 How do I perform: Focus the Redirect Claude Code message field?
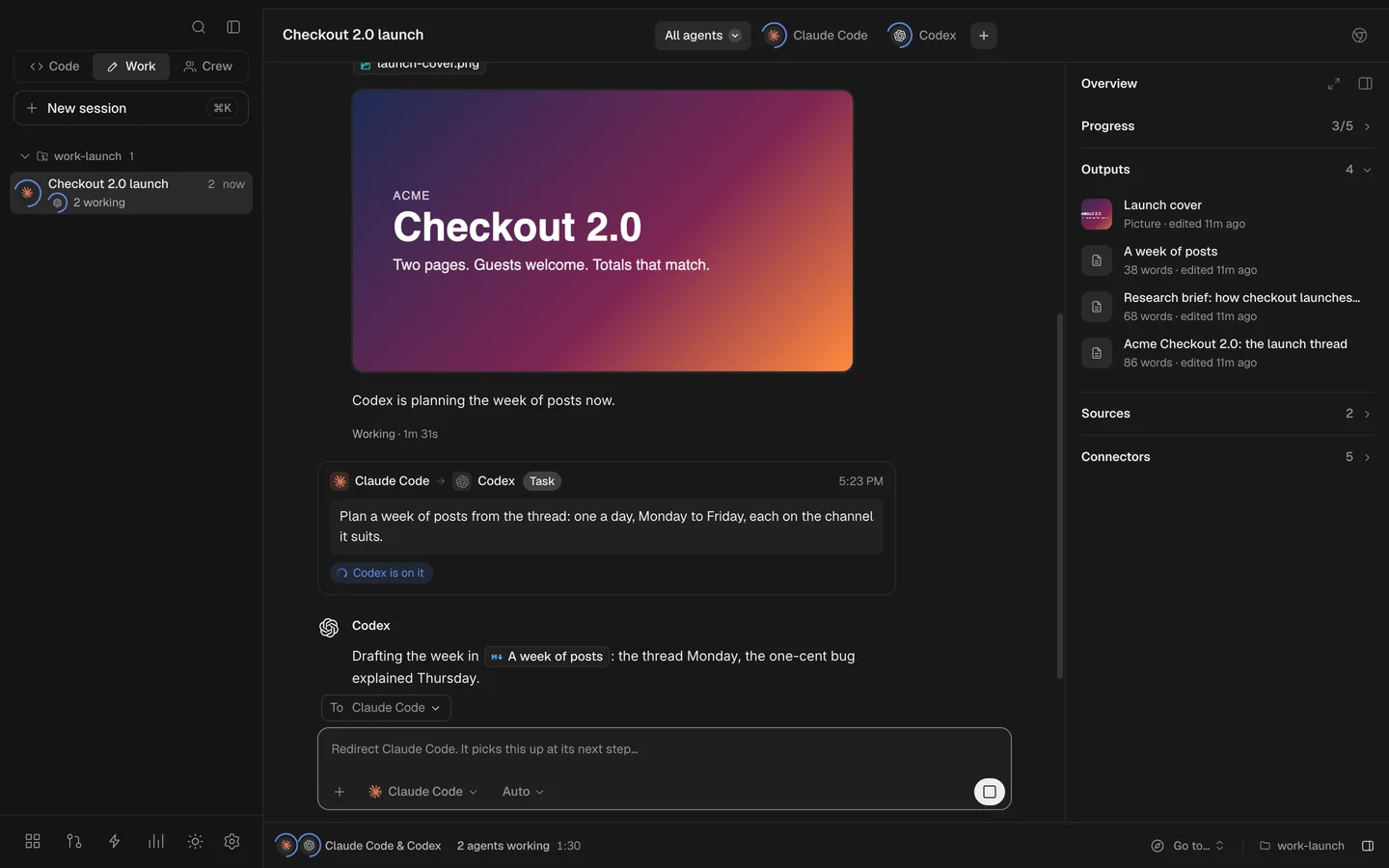[x=665, y=749]
